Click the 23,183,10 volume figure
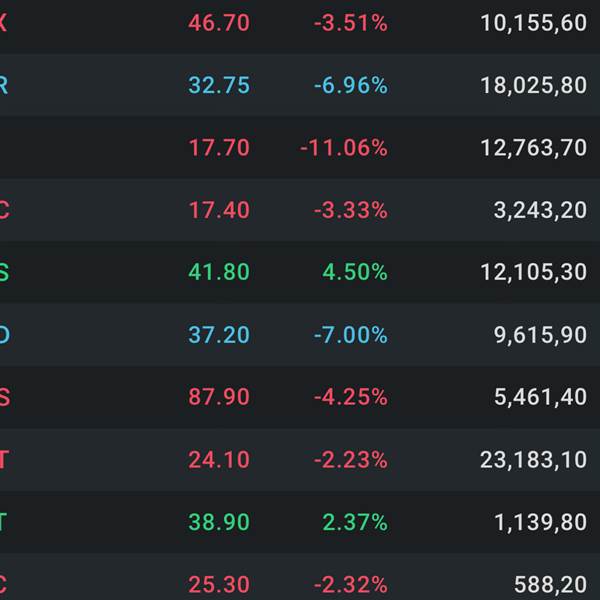This screenshot has height=600, width=600. tap(533, 460)
